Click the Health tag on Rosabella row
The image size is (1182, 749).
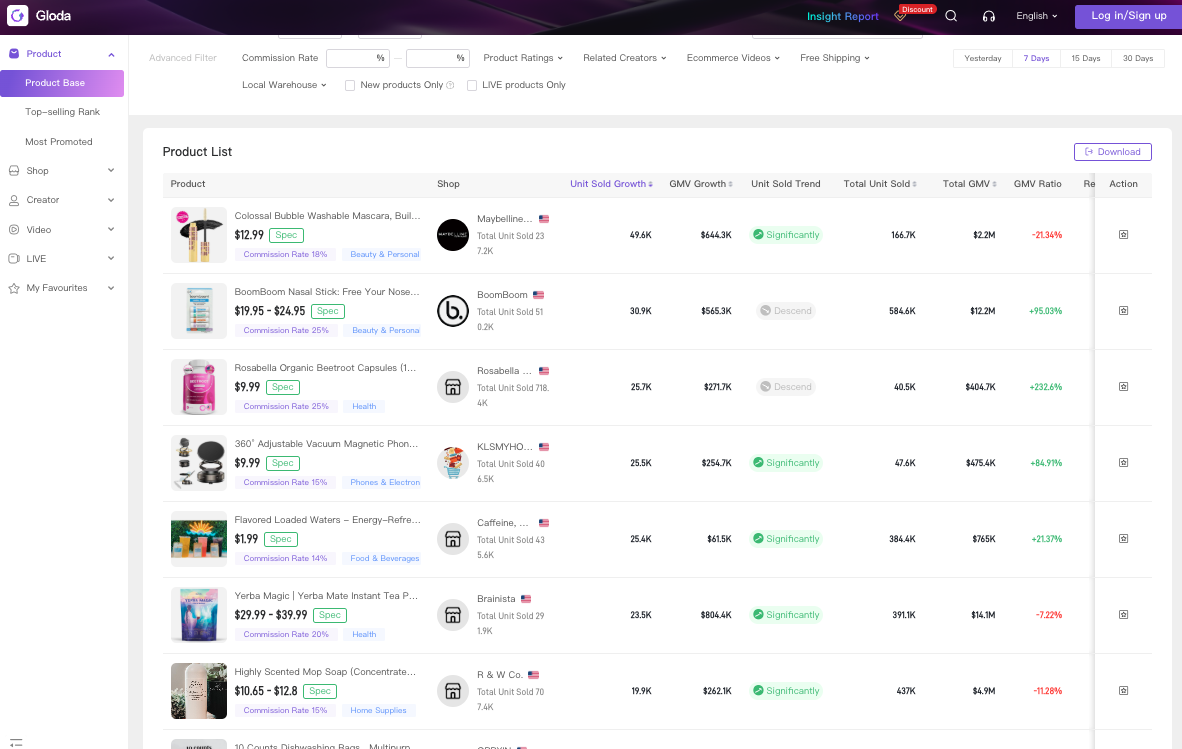tap(364, 406)
